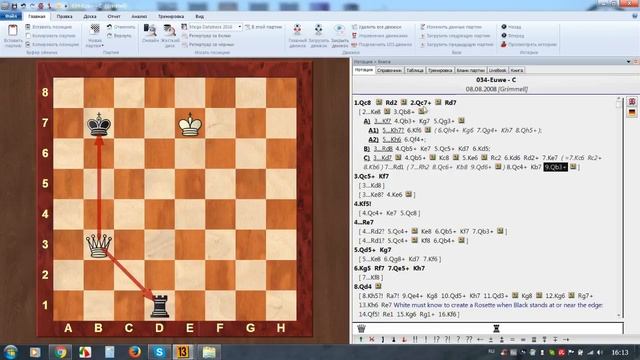The height and width of the screenshot is (360, 640).
Task: Click Загрузить движок to add engine
Action: click(318, 36)
